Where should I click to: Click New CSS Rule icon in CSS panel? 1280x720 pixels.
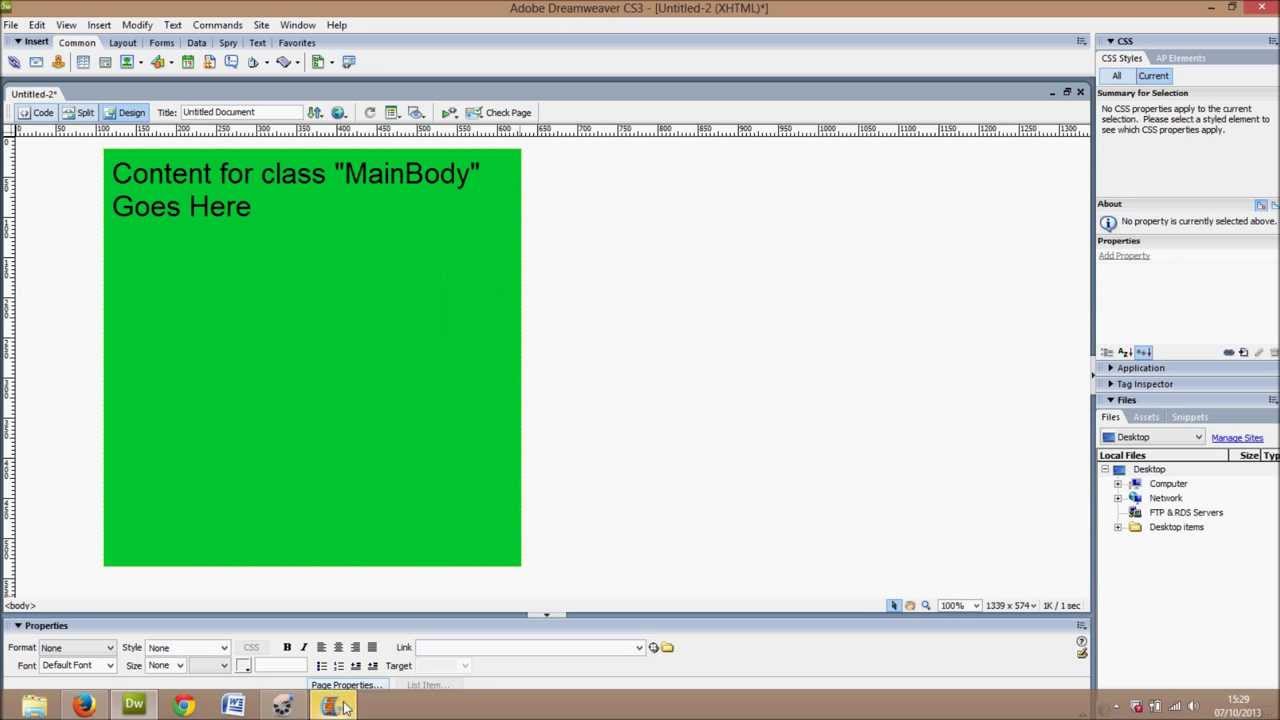pos(1243,352)
